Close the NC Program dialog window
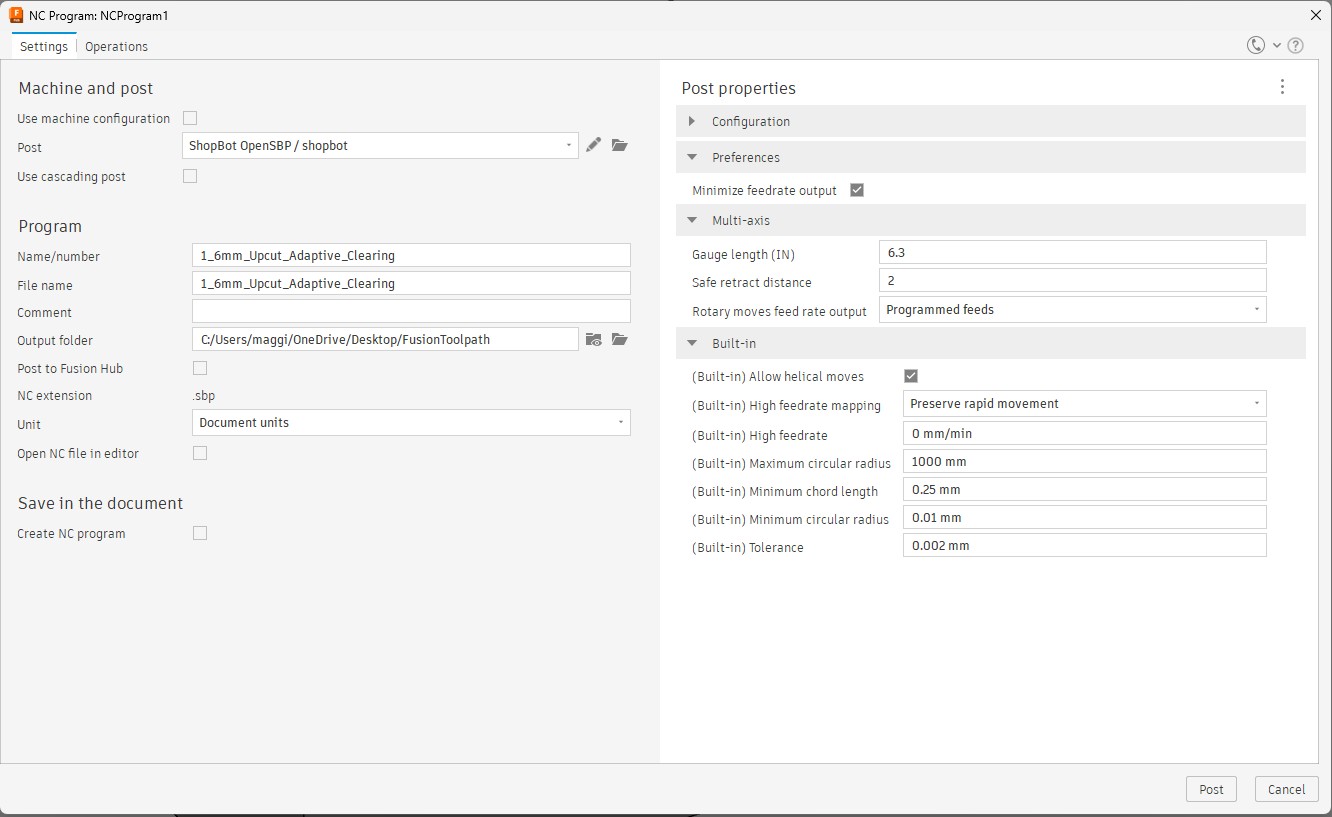Viewport: 1332px width, 817px height. coord(1315,15)
